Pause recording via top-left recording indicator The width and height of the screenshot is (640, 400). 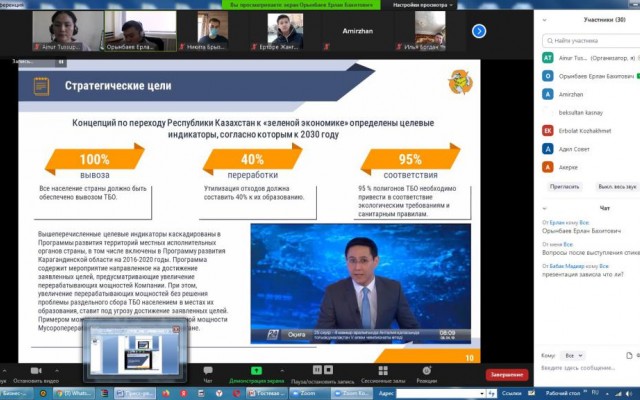[x=61, y=62]
